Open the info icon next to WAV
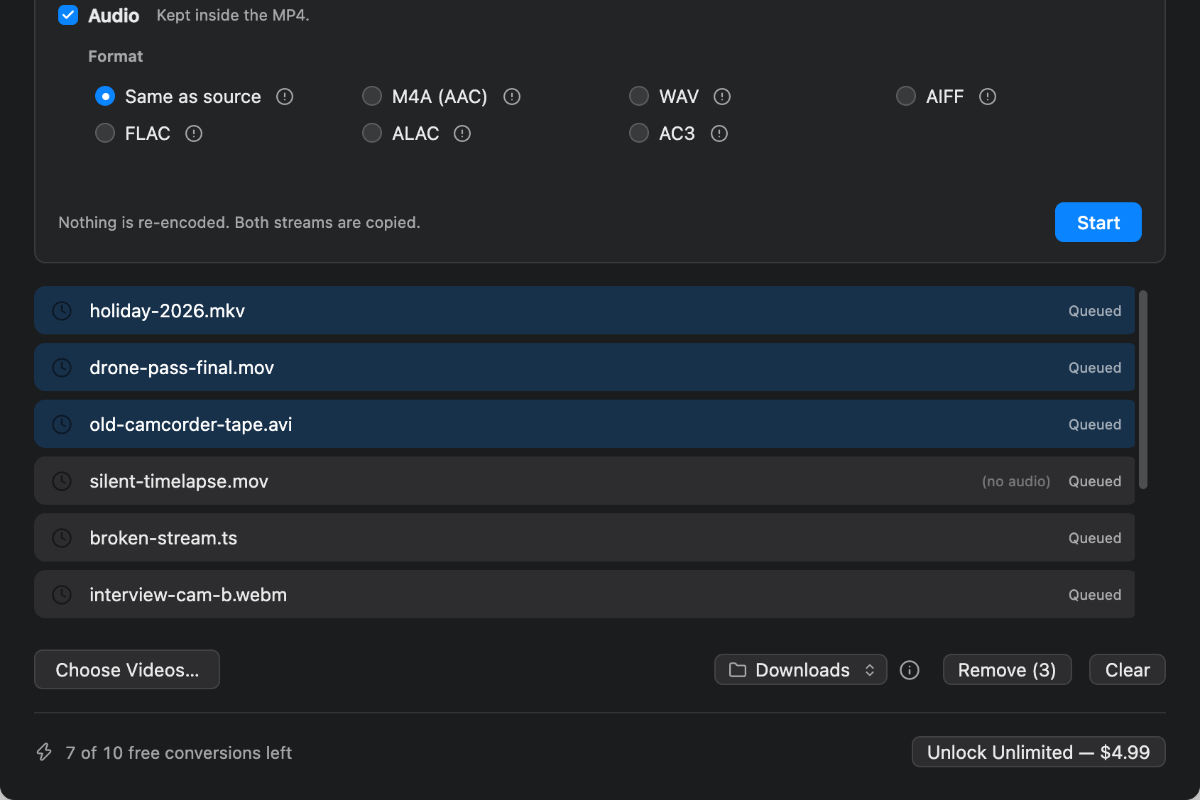 coord(722,97)
